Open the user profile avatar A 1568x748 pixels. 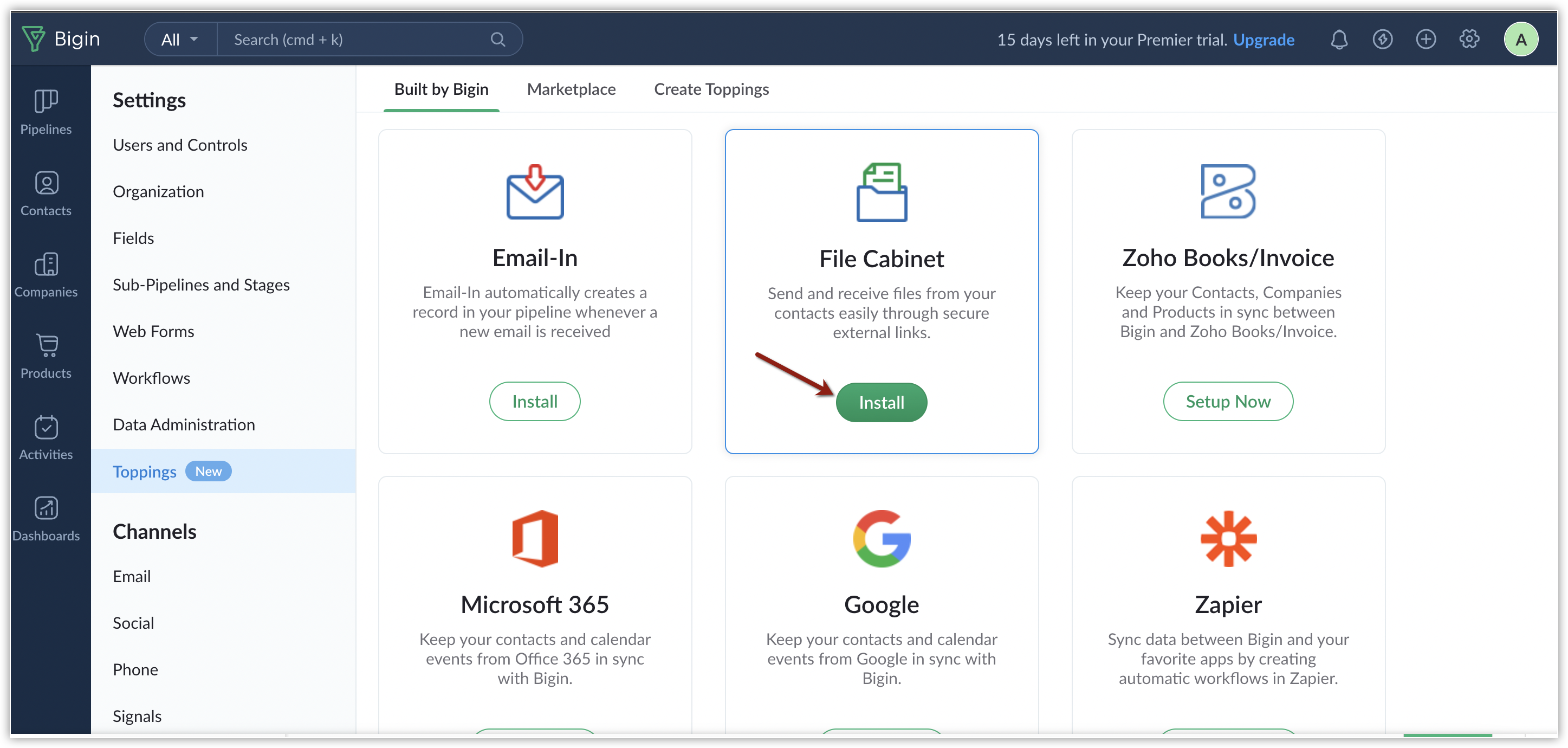click(x=1520, y=40)
